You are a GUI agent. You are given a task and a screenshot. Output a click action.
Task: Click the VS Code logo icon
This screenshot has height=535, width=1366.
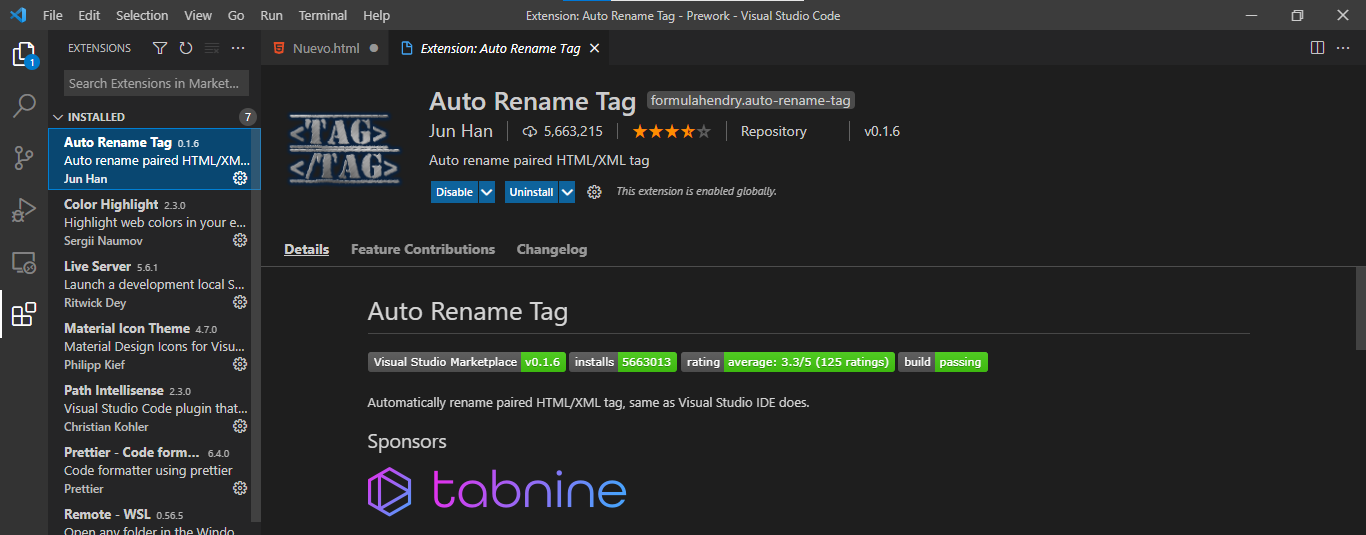[x=18, y=15]
